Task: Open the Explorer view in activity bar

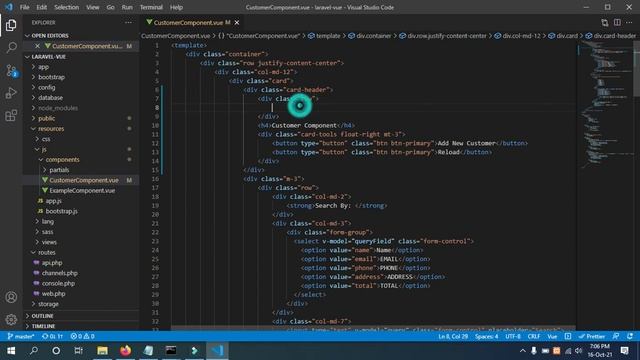Action: click(x=11, y=25)
